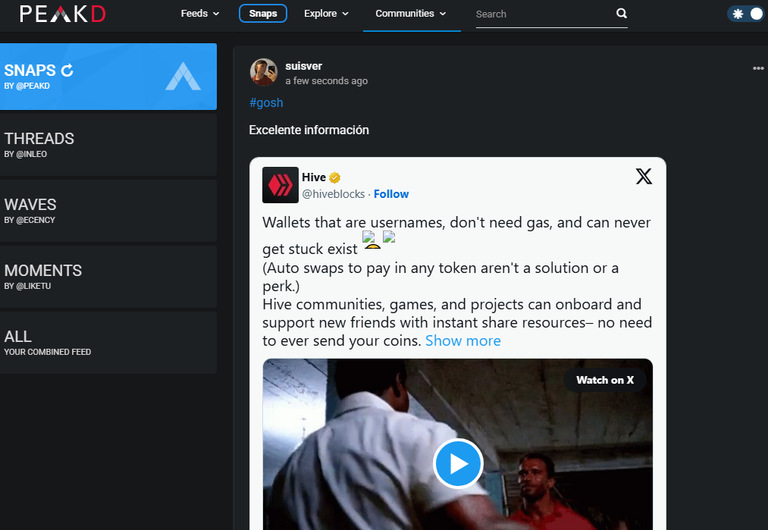Click the #gosh hashtag
Screen dimensions: 768x530
pyautogui.click(x=266, y=102)
